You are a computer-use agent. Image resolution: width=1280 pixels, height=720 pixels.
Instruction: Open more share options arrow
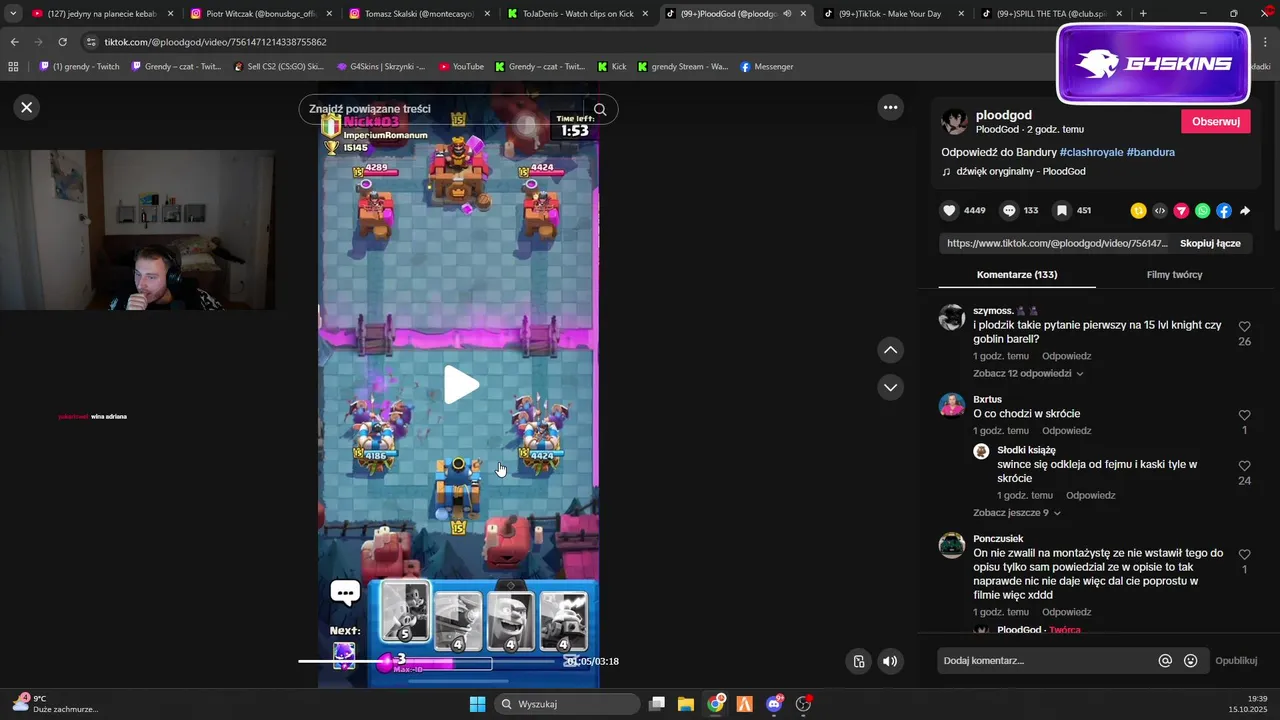(x=1245, y=211)
